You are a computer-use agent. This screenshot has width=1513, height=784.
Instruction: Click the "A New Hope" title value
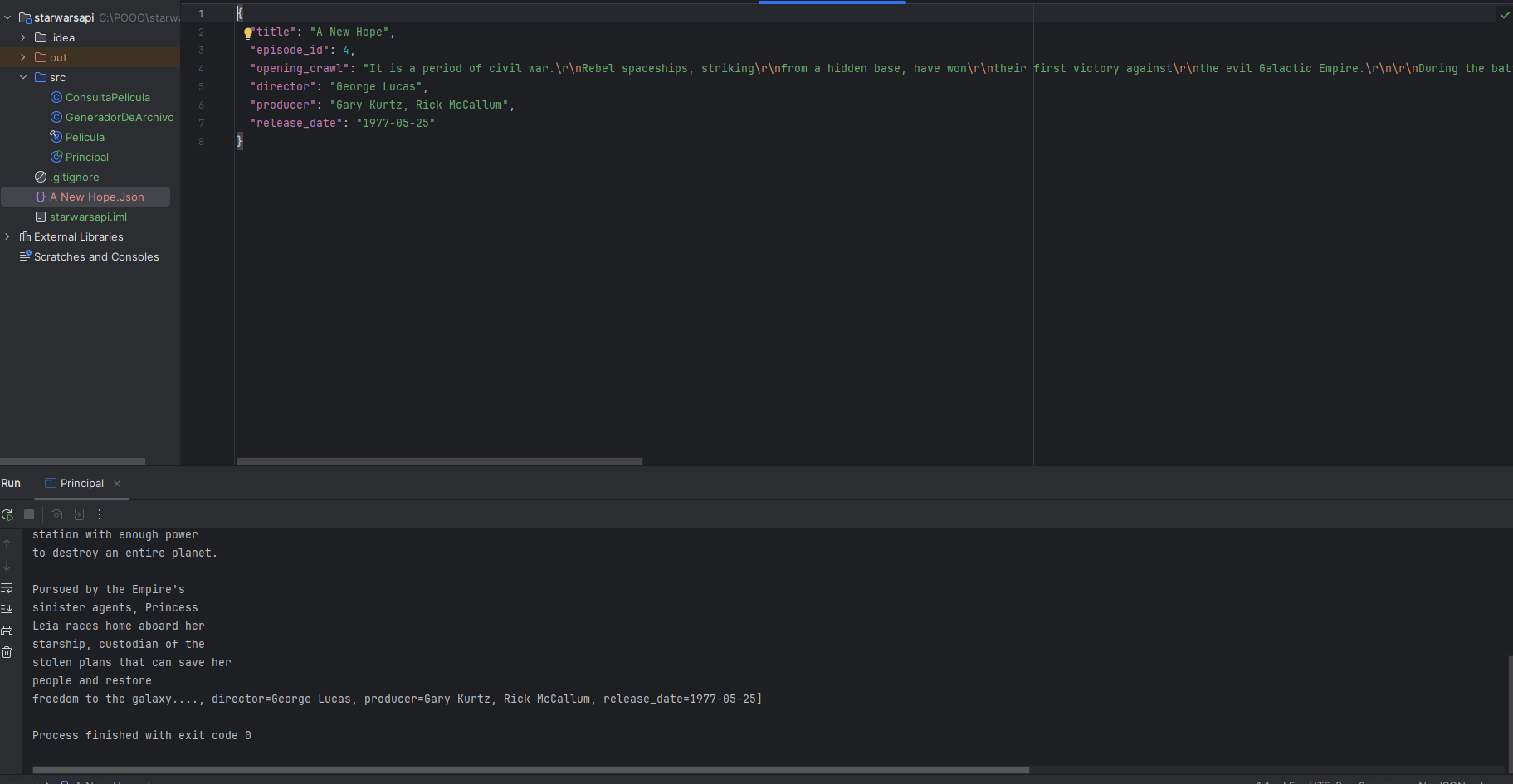coord(349,32)
